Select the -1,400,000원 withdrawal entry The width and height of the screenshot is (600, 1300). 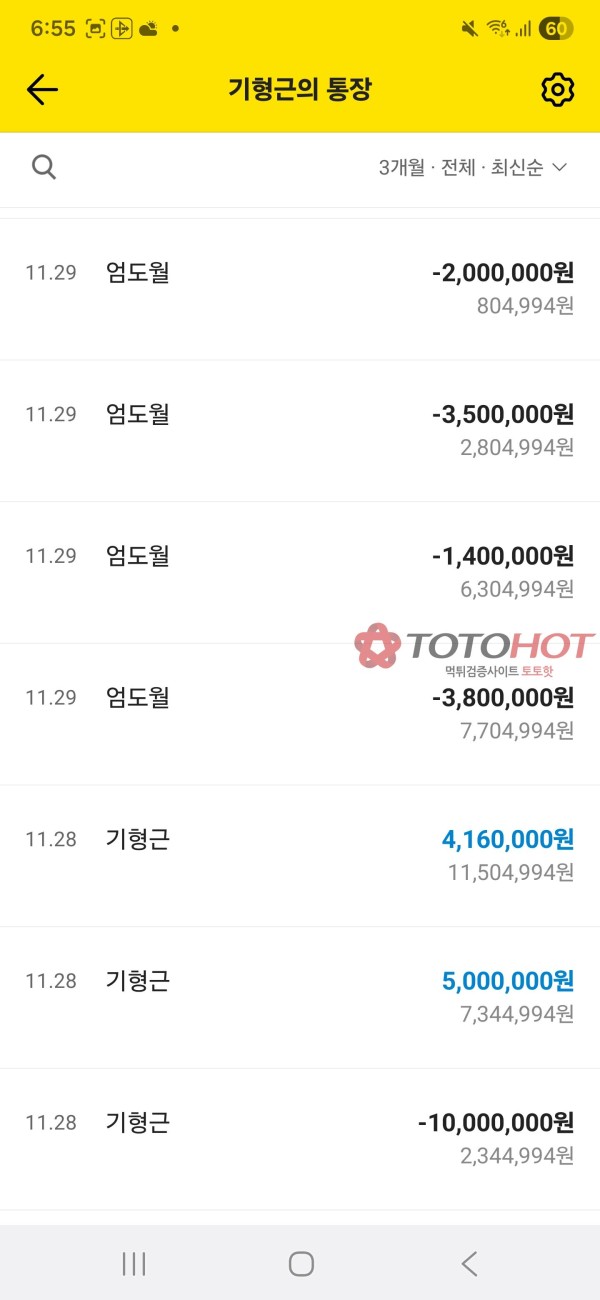(300, 572)
